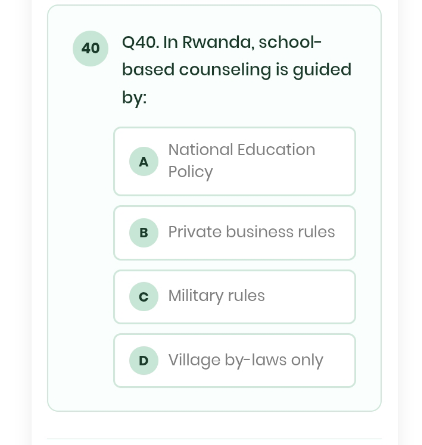The width and height of the screenshot is (422, 445).
Task: Click the word Rwanda in the question
Action: tap(218, 42)
